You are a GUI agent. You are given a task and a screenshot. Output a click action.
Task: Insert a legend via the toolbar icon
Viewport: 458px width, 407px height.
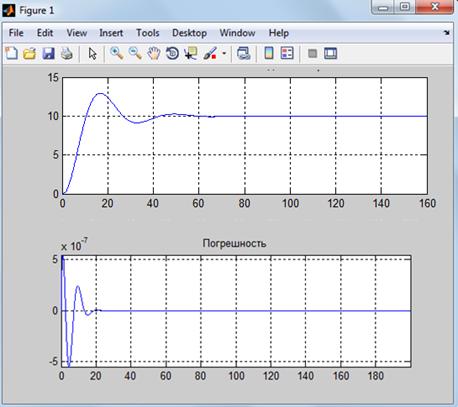point(287,53)
